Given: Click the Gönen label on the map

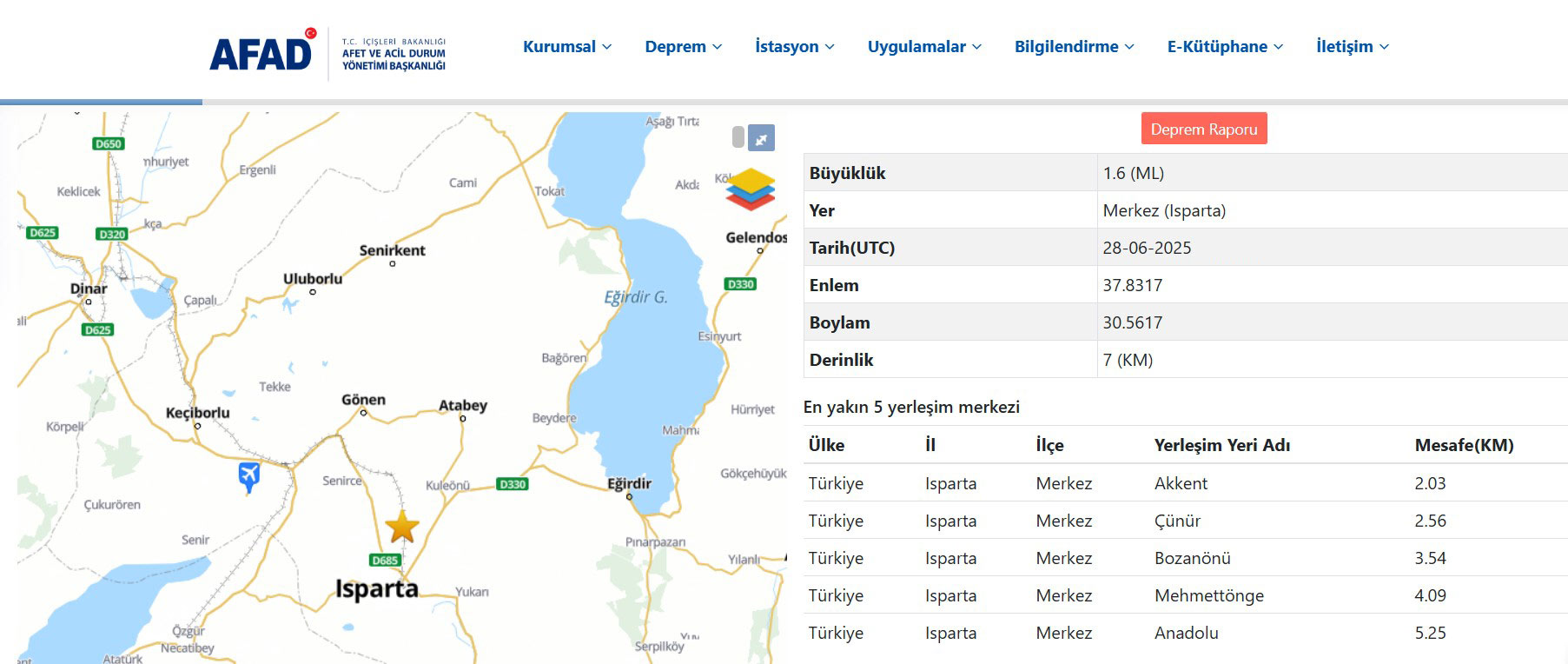Looking at the screenshot, I should point(363,400).
